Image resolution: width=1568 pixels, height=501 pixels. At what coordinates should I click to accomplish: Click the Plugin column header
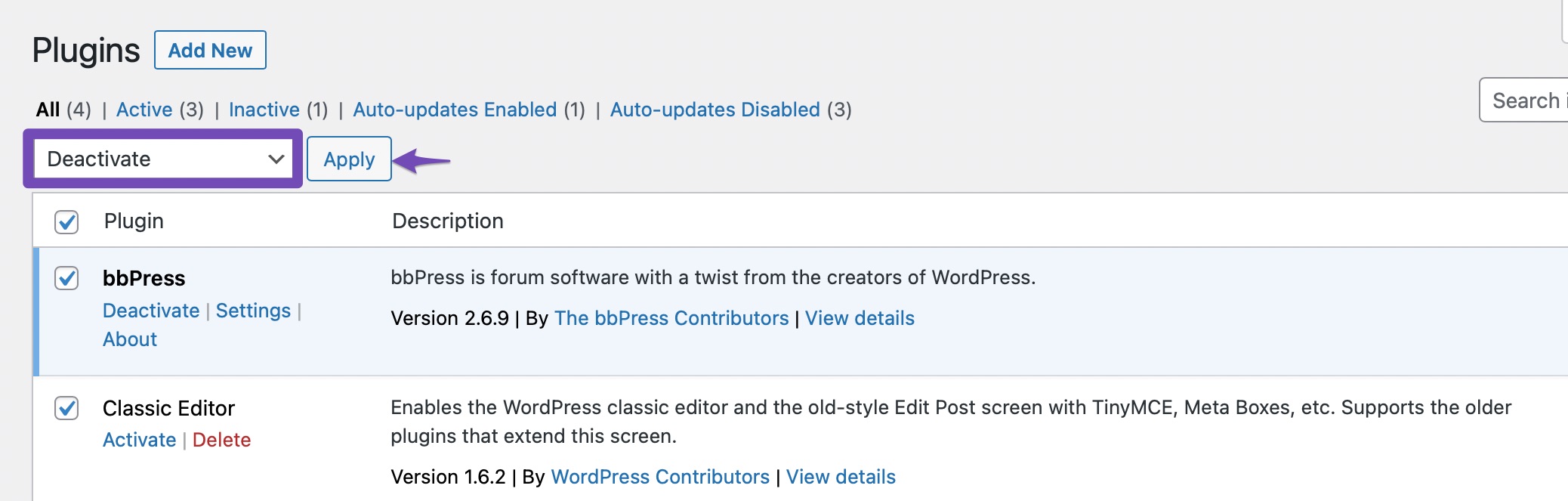pos(134,221)
